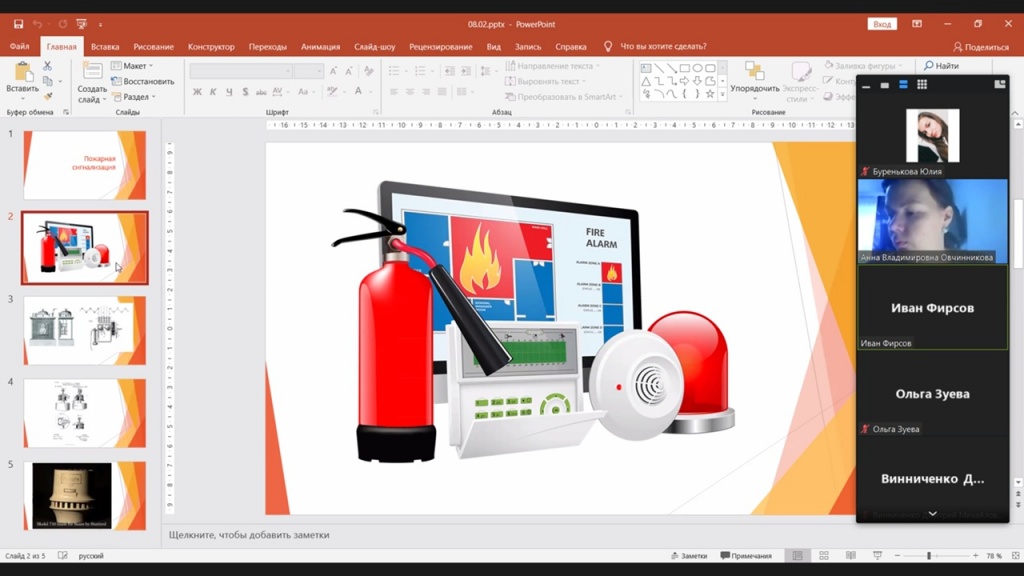Switch Zoom panel to gallery grid view
Viewport: 1024px width, 576px height.
pyautogui.click(x=922, y=85)
